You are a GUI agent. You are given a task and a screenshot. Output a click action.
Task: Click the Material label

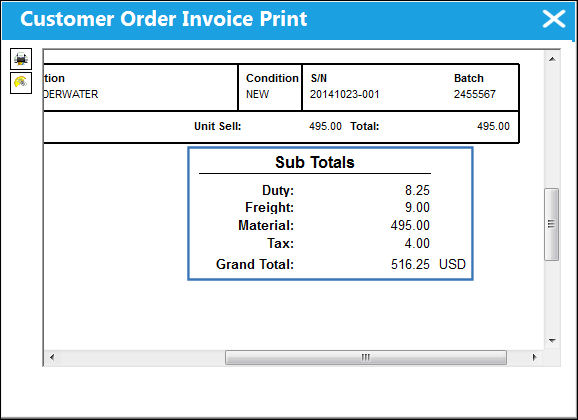coord(266,226)
